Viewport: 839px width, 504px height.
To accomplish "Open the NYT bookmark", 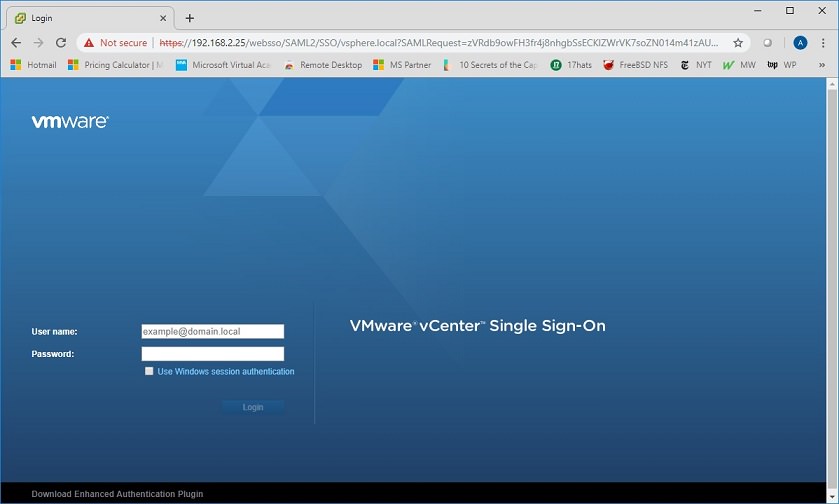I will [x=696, y=65].
